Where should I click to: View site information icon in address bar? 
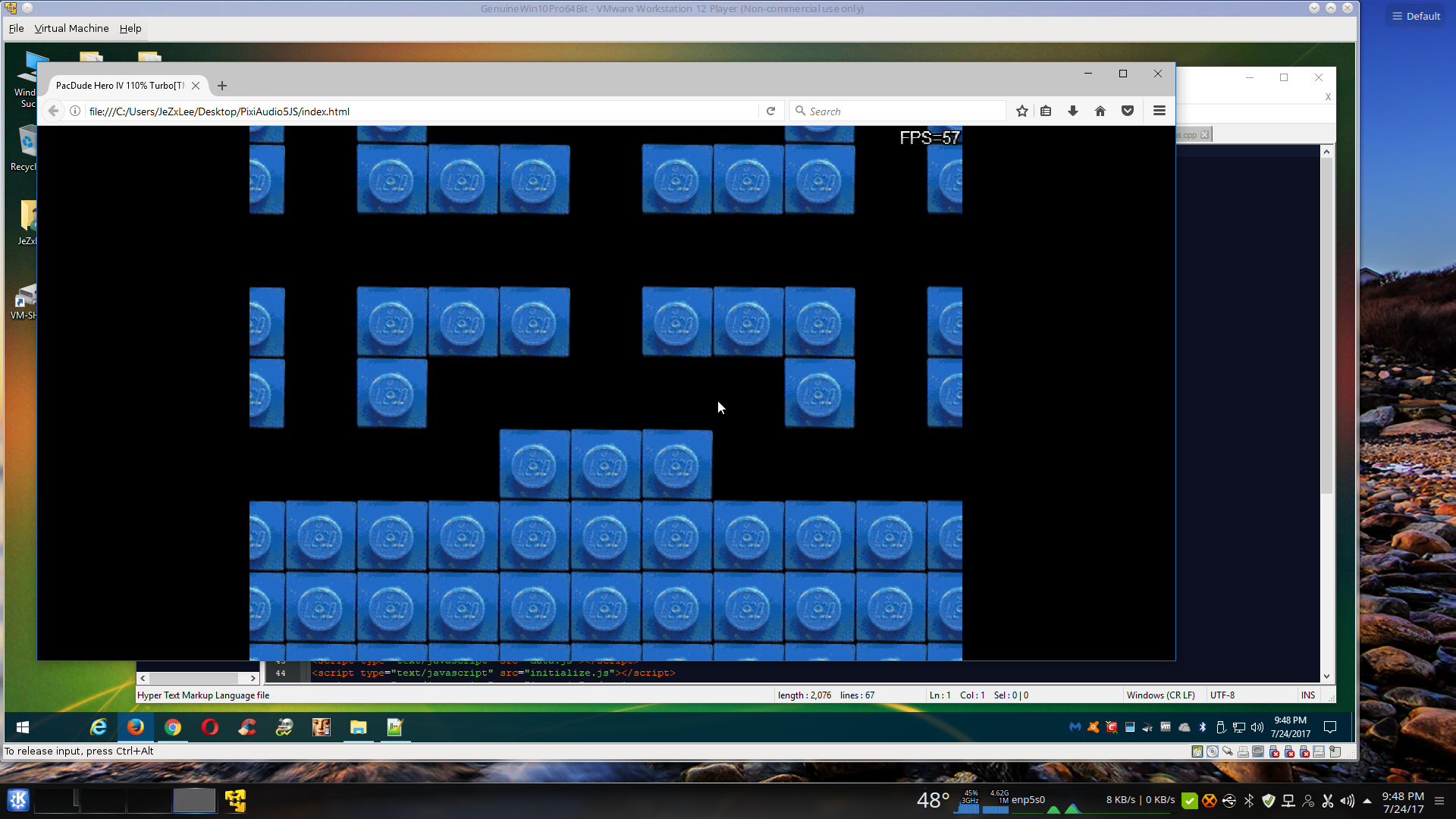75,111
